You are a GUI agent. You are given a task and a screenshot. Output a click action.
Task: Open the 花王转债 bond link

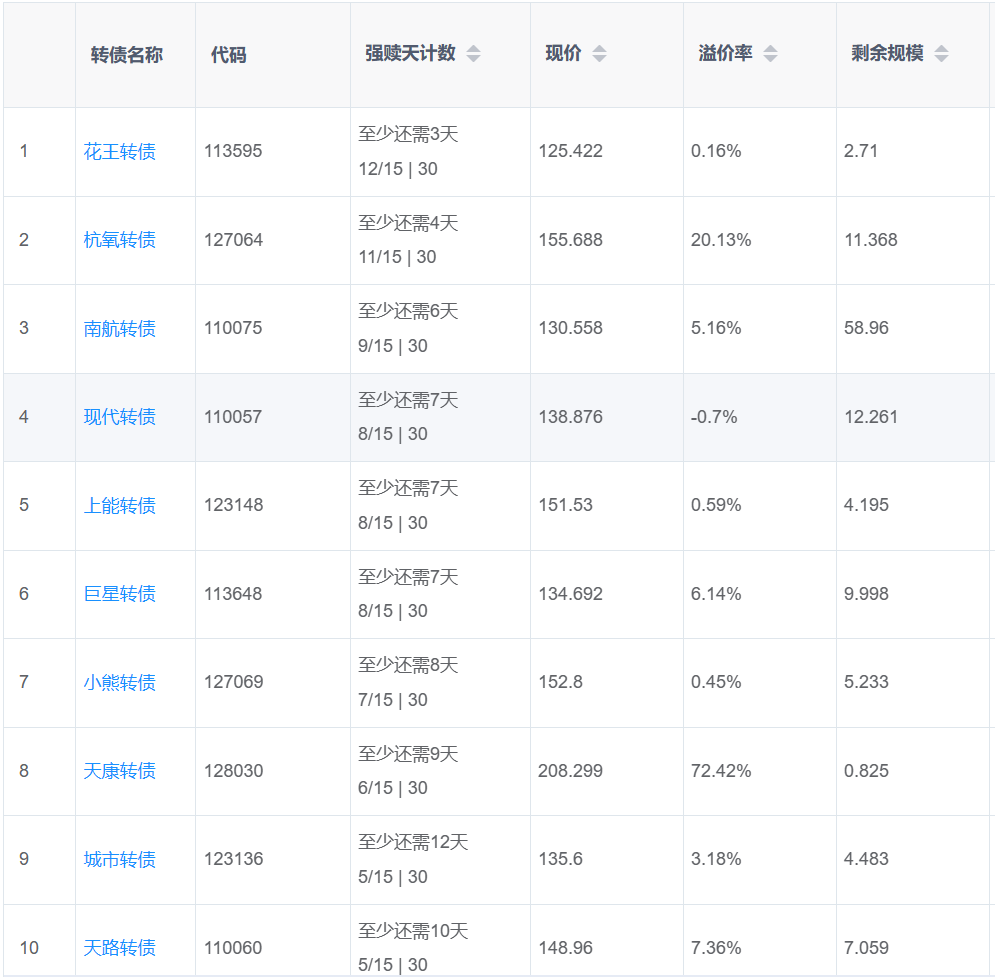[x=120, y=152]
